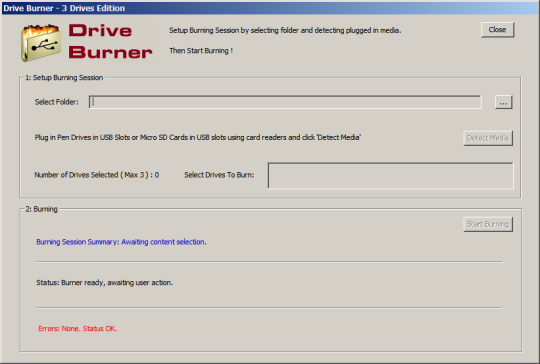
Task: Click the Detect Media button
Action: (x=488, y=138)
